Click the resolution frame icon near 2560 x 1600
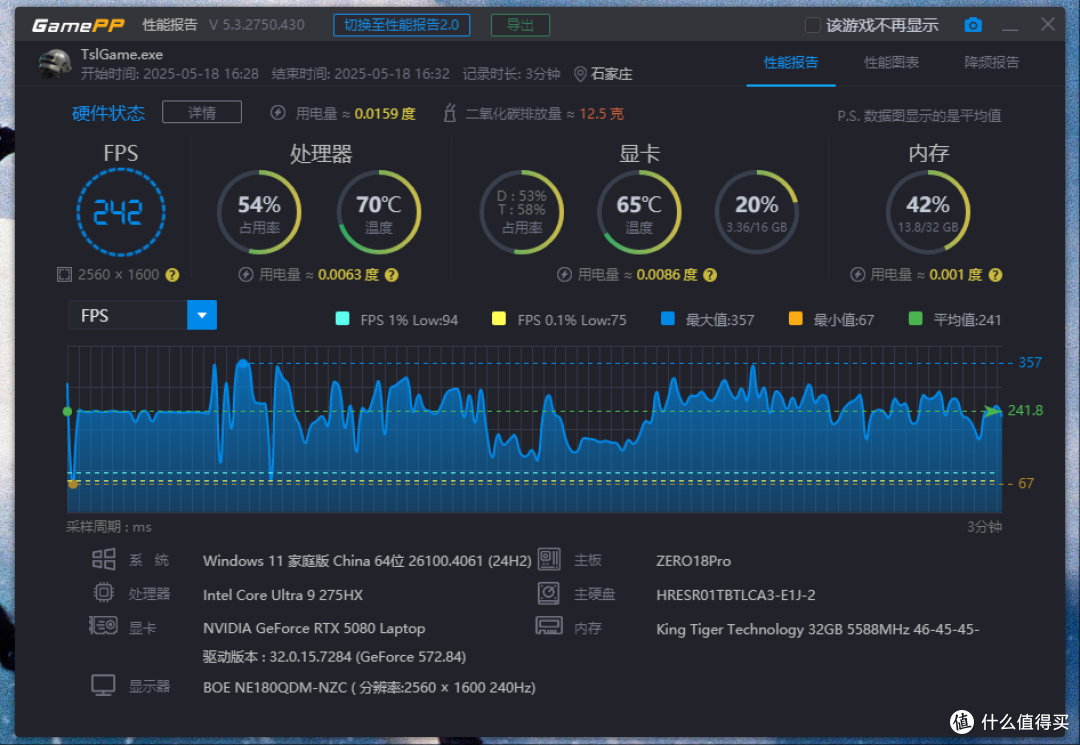The image size is (1080, 745). 64,275
